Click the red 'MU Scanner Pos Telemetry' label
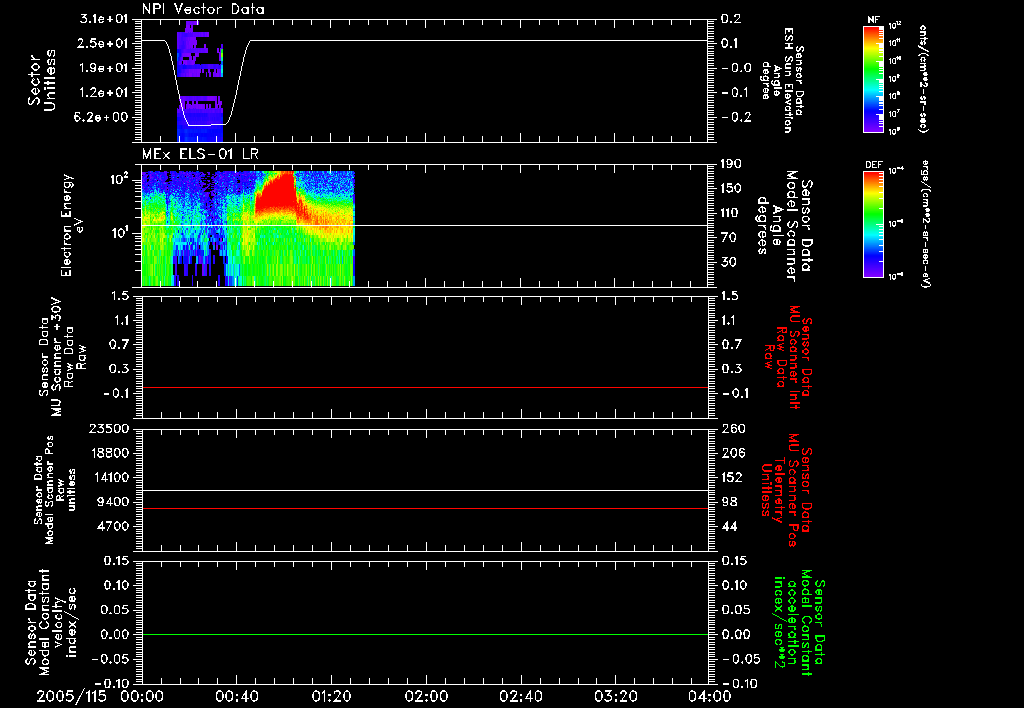 pos(787,491)
